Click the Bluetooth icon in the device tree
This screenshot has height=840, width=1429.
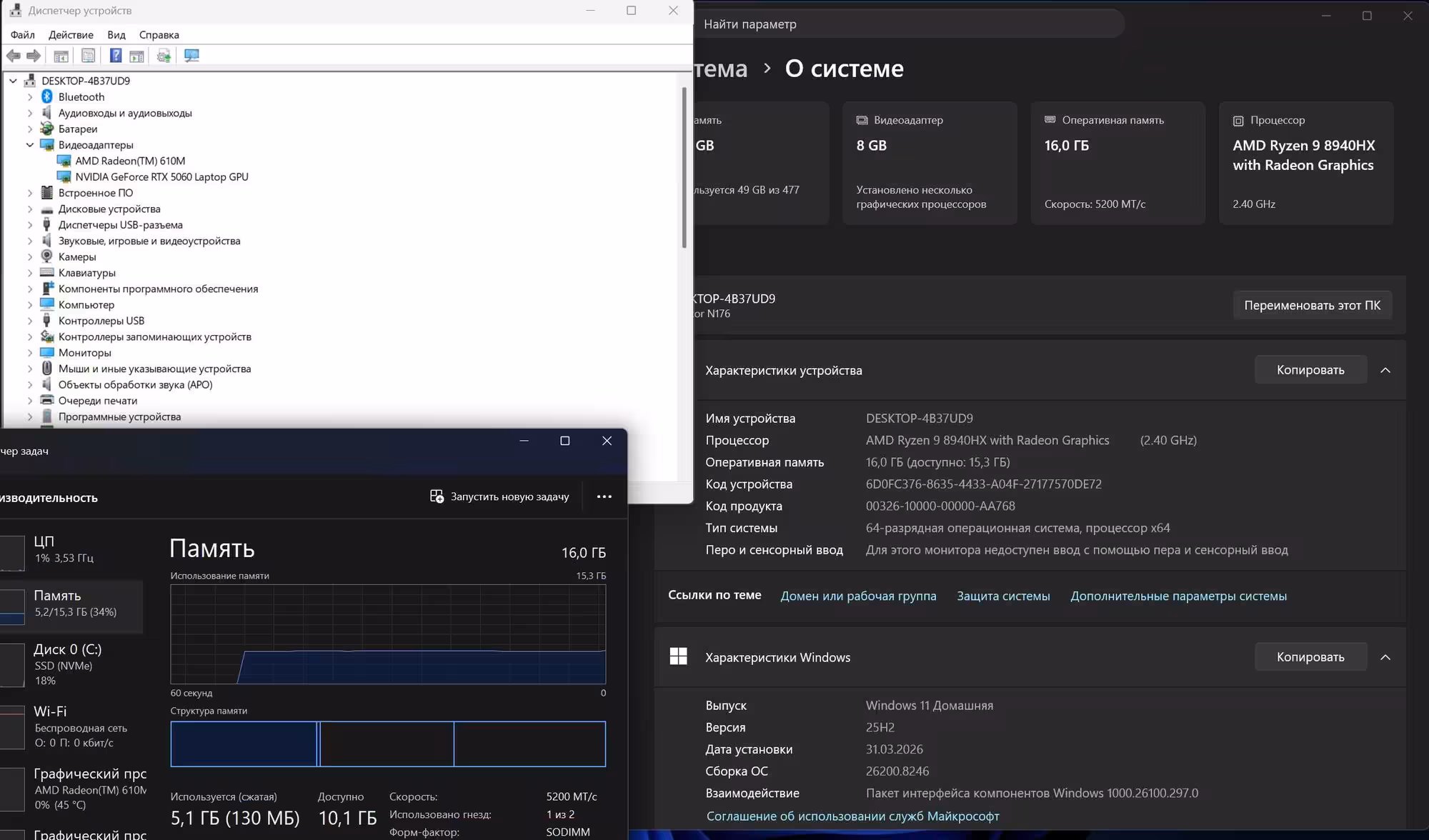pyautogui.click(x=47, y=96)
